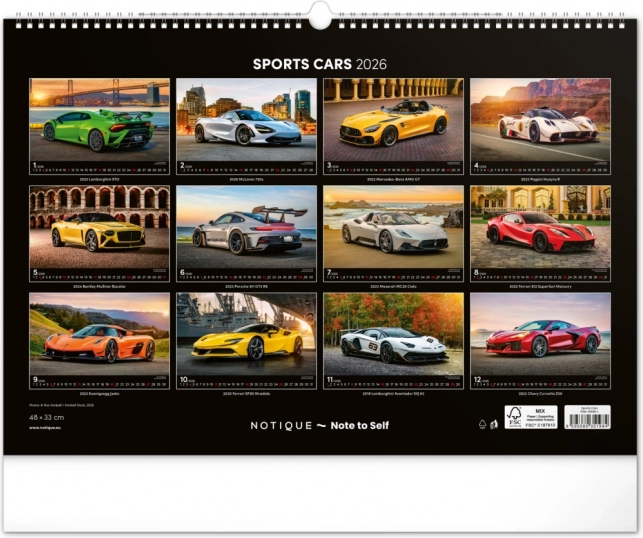The height and width of the screenshot is (538, 643).
Task: Click the Kimball Stock photo credit line
Action: [x=62, y=405]
